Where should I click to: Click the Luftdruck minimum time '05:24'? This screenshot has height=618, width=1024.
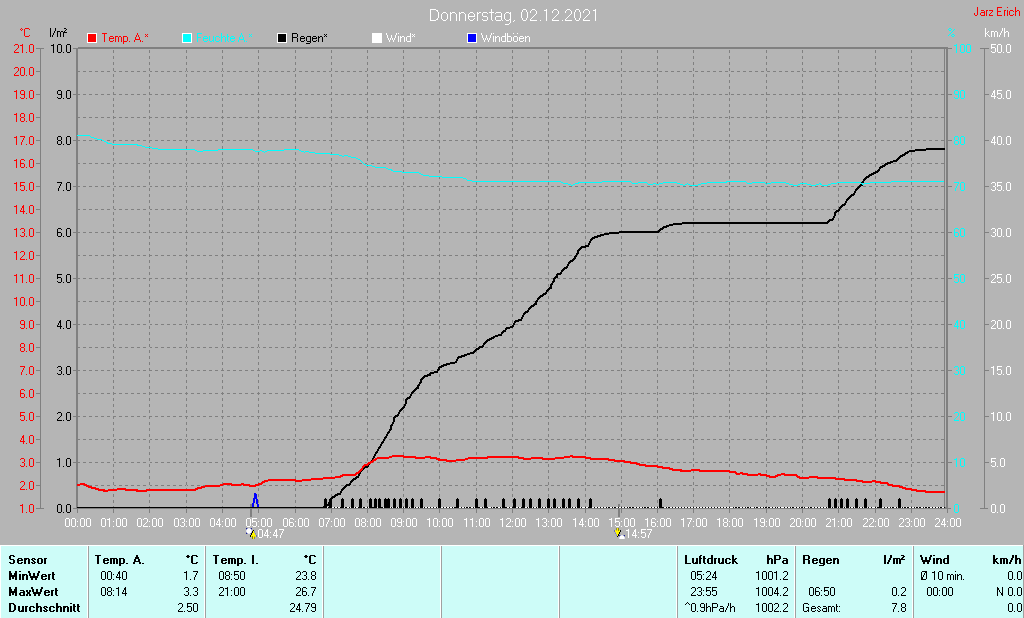coord(703,576)
